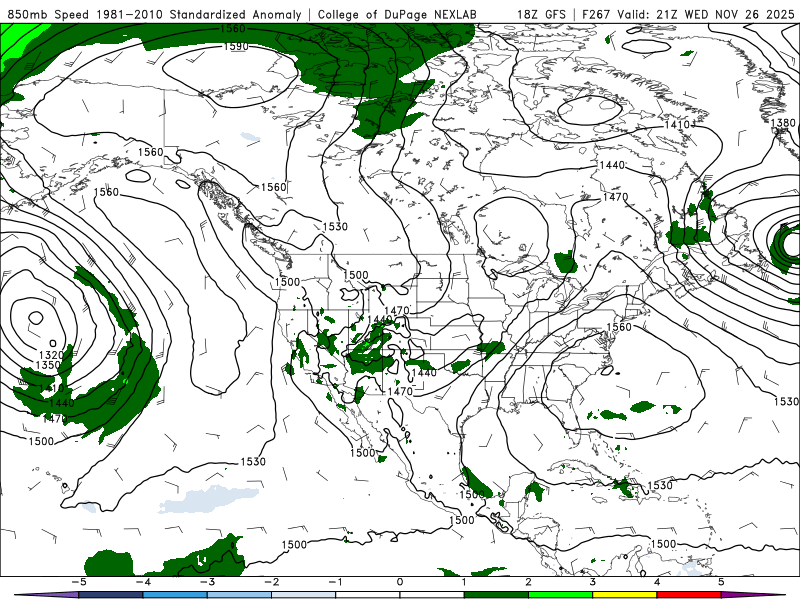800x600 pixels.
Task: Click the '2' value on the color scale
Action: click(x=528, y=583)
